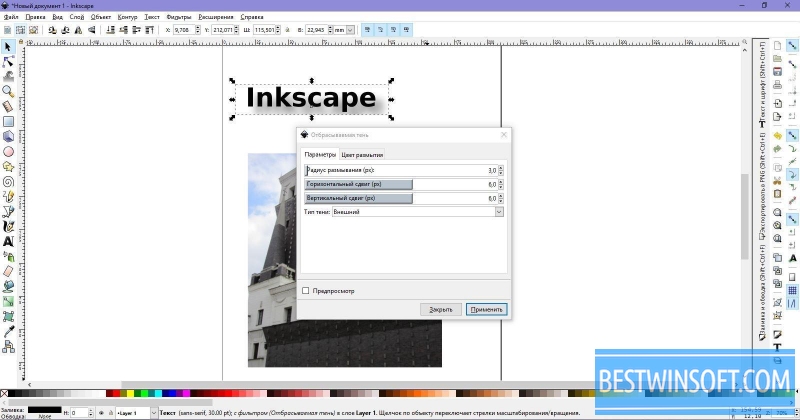
Task: Click the New document icon
Action: [777, 45]
